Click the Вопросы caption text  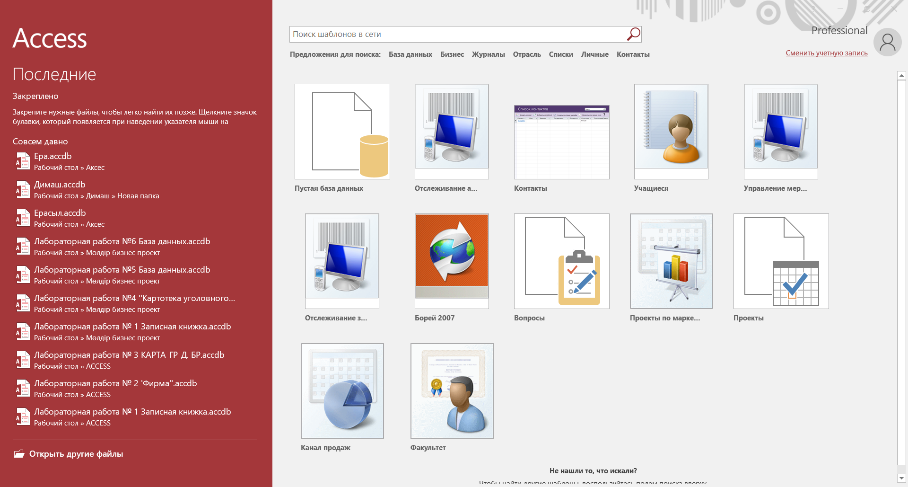click(x=529, y=318)
